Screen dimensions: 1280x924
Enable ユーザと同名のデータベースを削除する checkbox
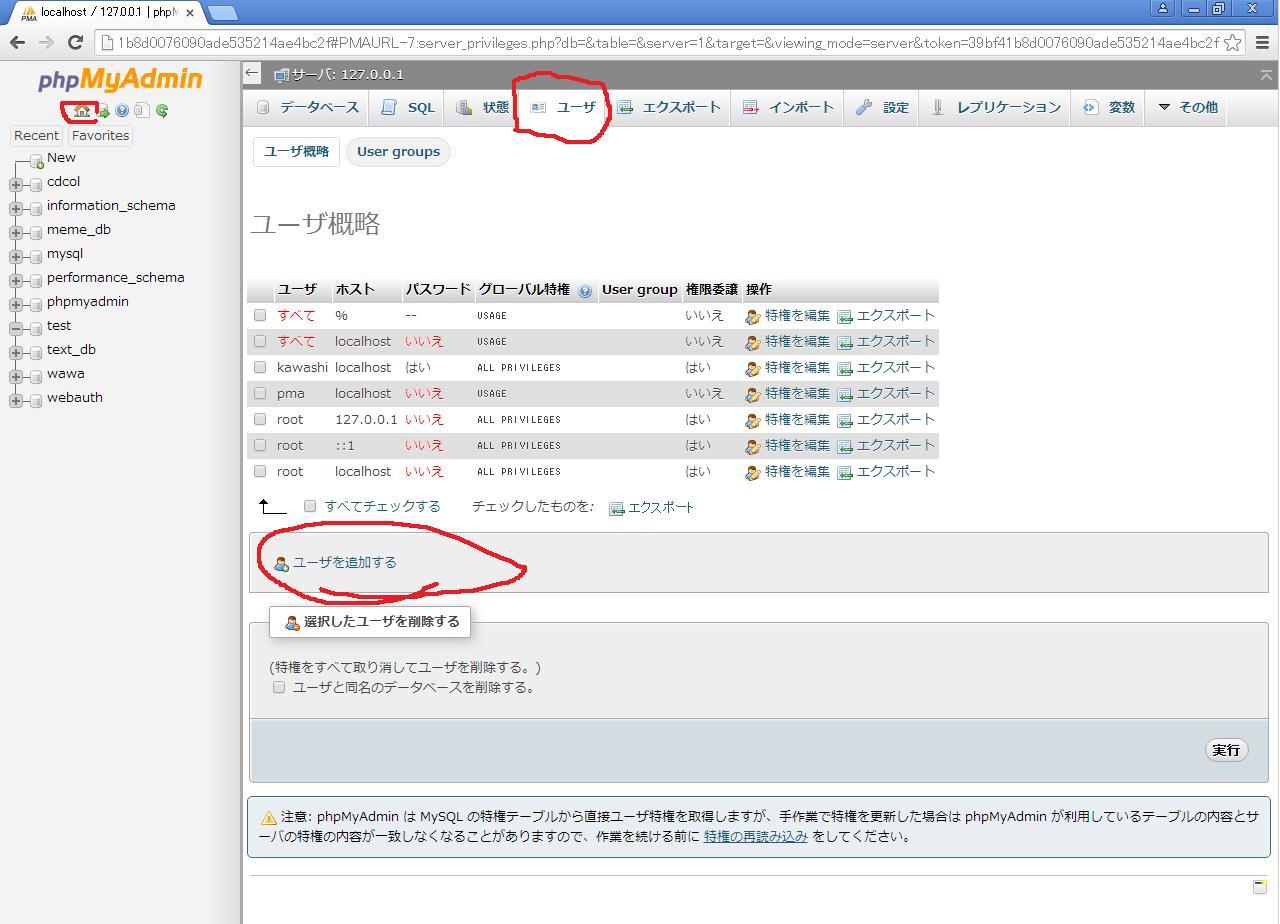(x=279, y=687)
